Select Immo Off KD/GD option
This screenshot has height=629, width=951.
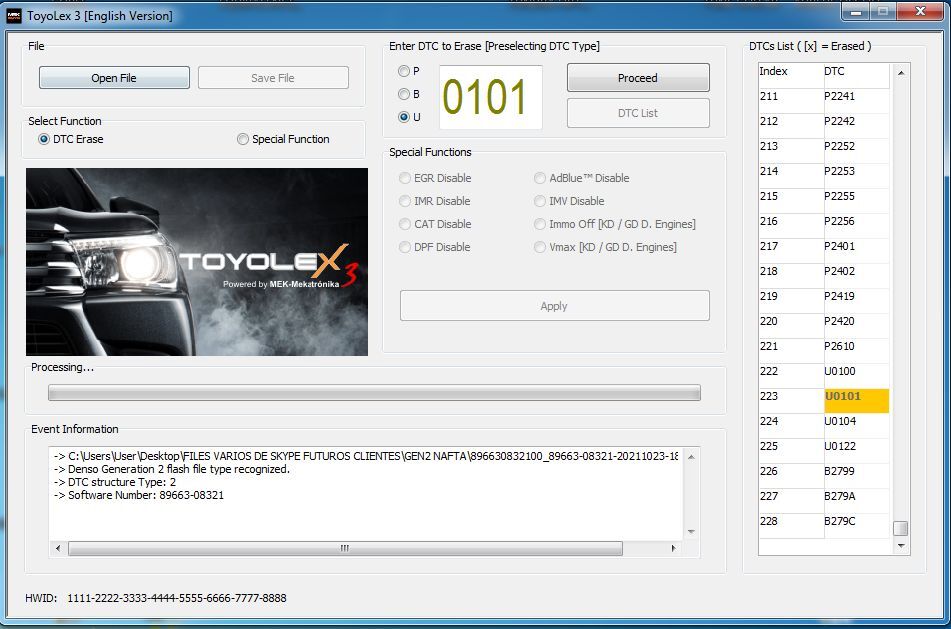[614, 224]
